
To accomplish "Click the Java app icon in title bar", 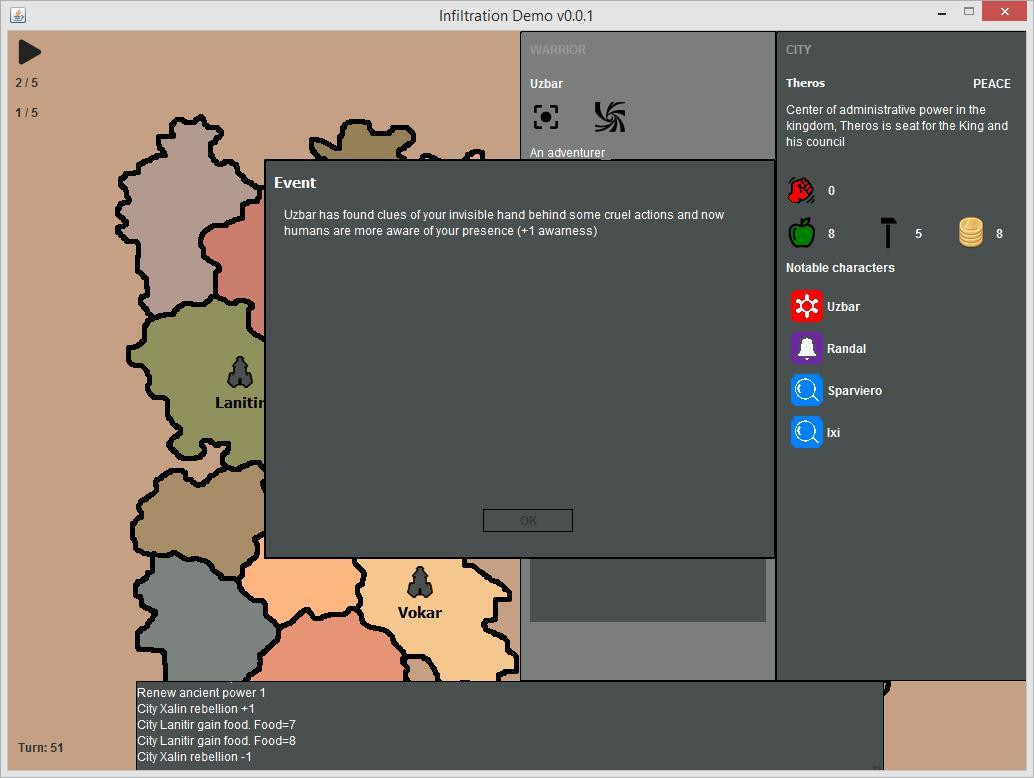I will tap(18, 15).
